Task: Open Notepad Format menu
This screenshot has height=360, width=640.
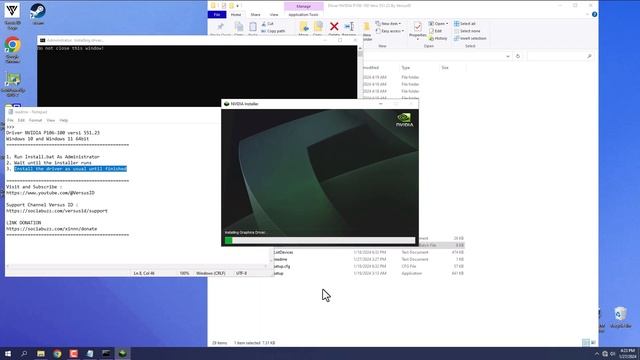Action: (x=36, y=120)
